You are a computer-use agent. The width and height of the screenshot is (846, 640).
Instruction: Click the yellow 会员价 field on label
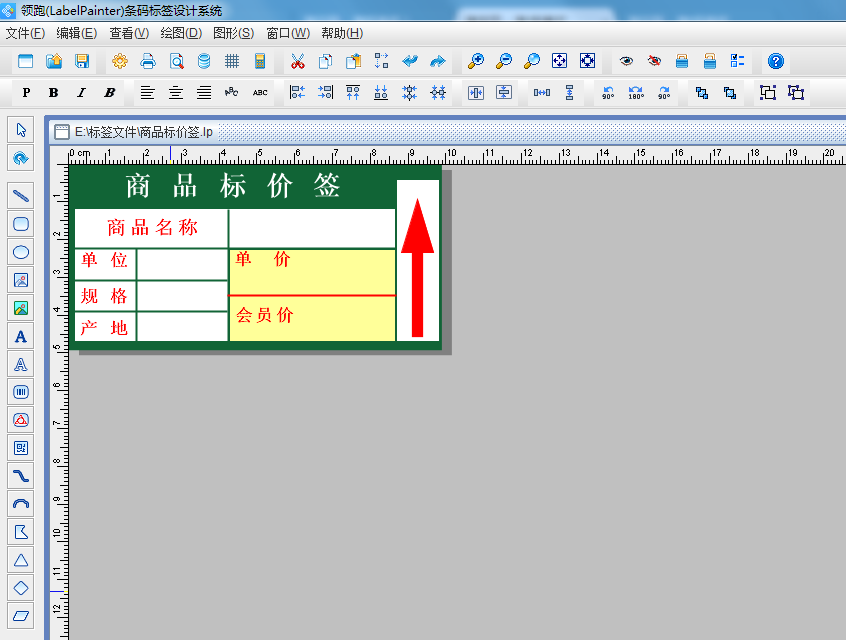pos(312,318)
